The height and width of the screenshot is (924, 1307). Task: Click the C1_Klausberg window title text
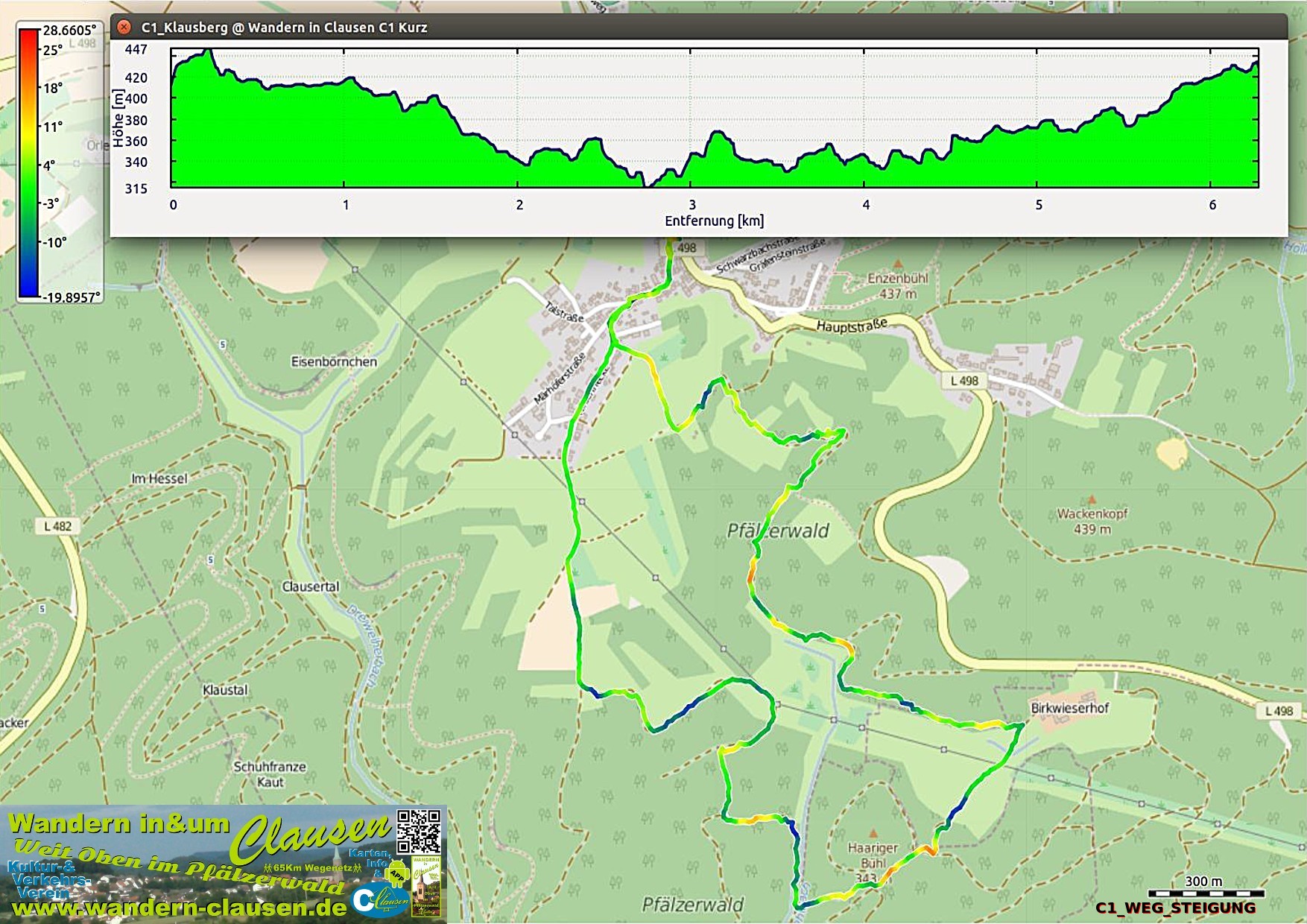coord(284,28)
